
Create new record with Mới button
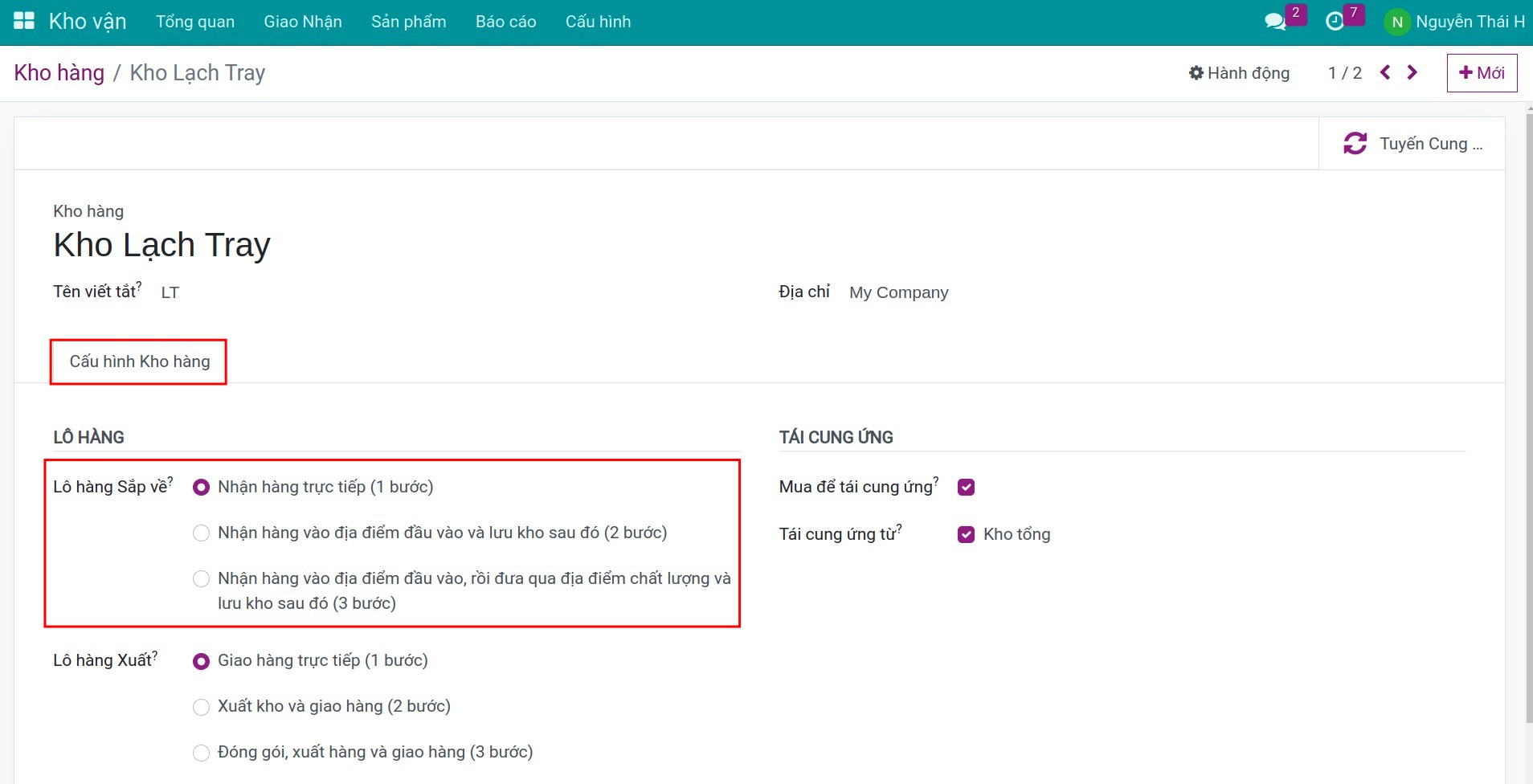coord(1482,73)
